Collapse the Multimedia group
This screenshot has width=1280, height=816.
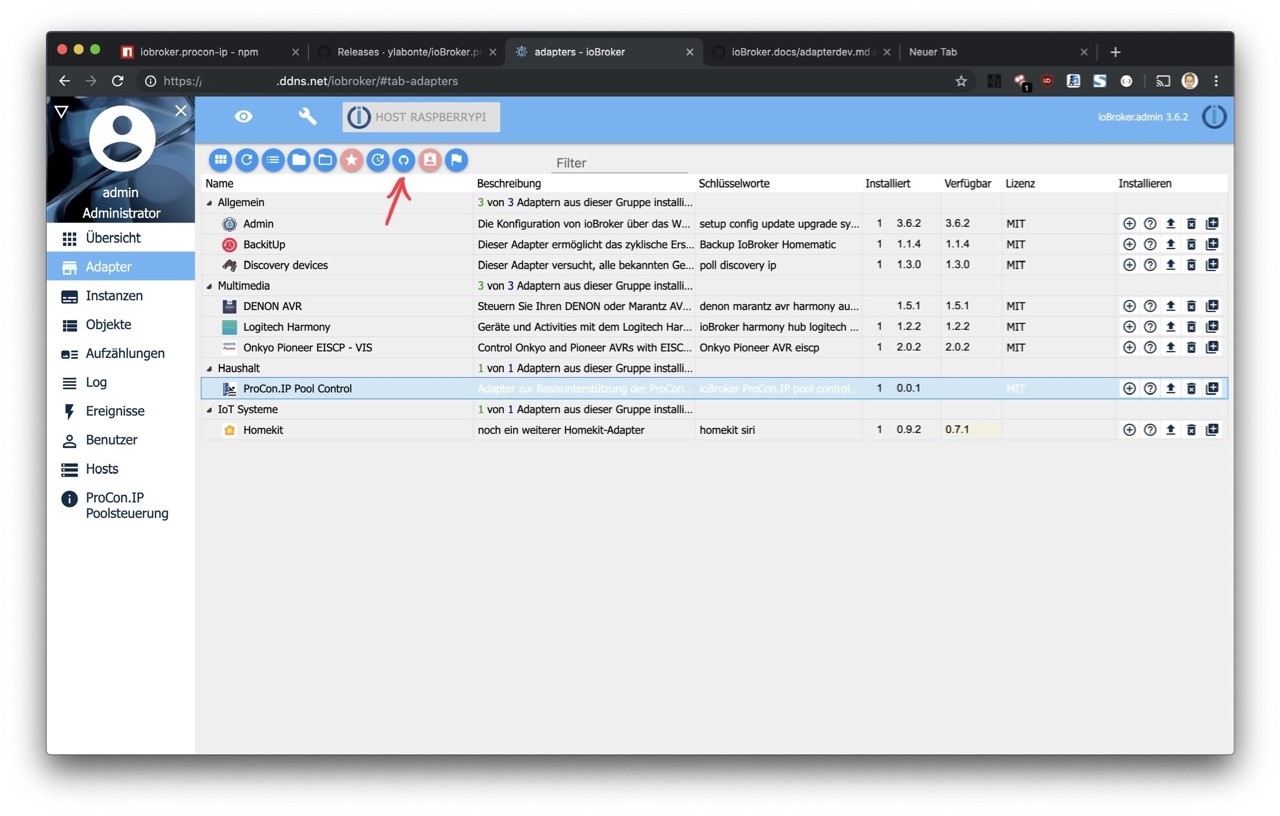(x=209, y=286)
